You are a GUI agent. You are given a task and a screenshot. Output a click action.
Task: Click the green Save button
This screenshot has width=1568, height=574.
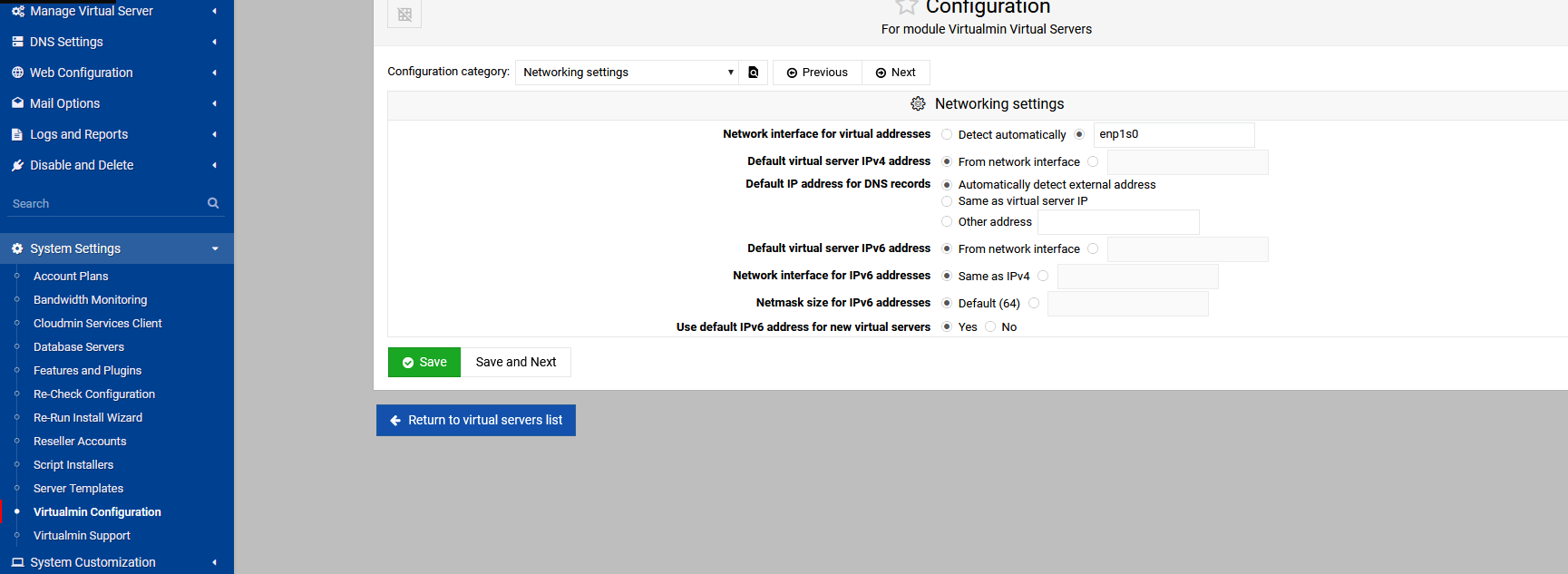click(424, 363)
